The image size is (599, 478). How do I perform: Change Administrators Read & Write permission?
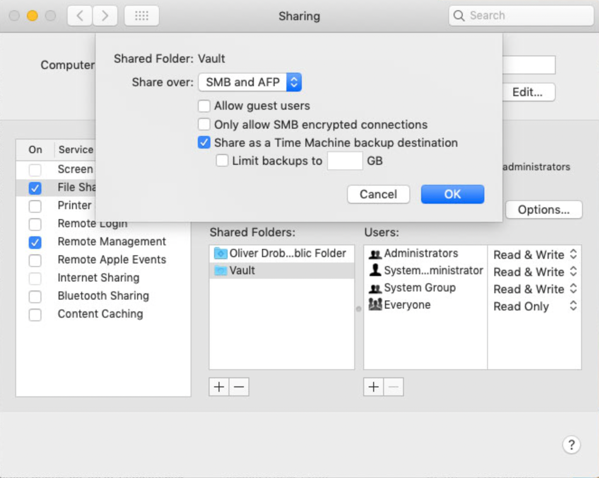tap(534, 254)
